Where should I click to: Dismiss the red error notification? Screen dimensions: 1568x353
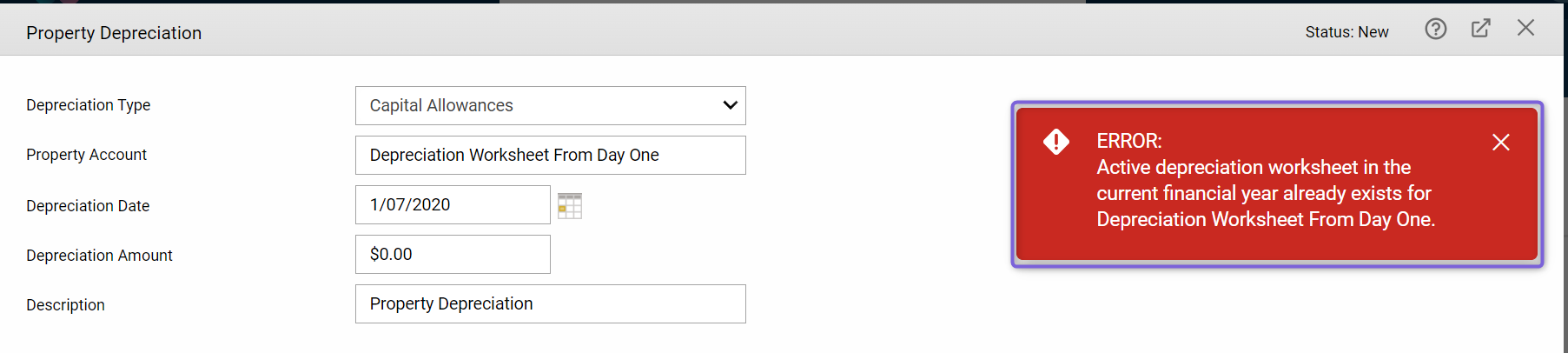click(x=1500, y=143)
